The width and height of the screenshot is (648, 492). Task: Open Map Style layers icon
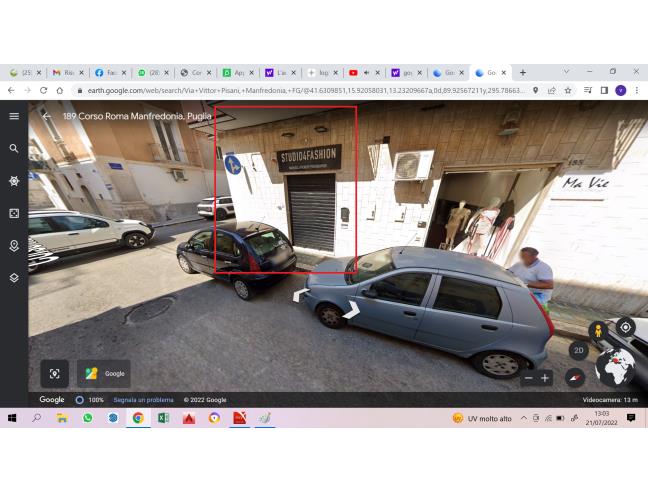[14, 278]
